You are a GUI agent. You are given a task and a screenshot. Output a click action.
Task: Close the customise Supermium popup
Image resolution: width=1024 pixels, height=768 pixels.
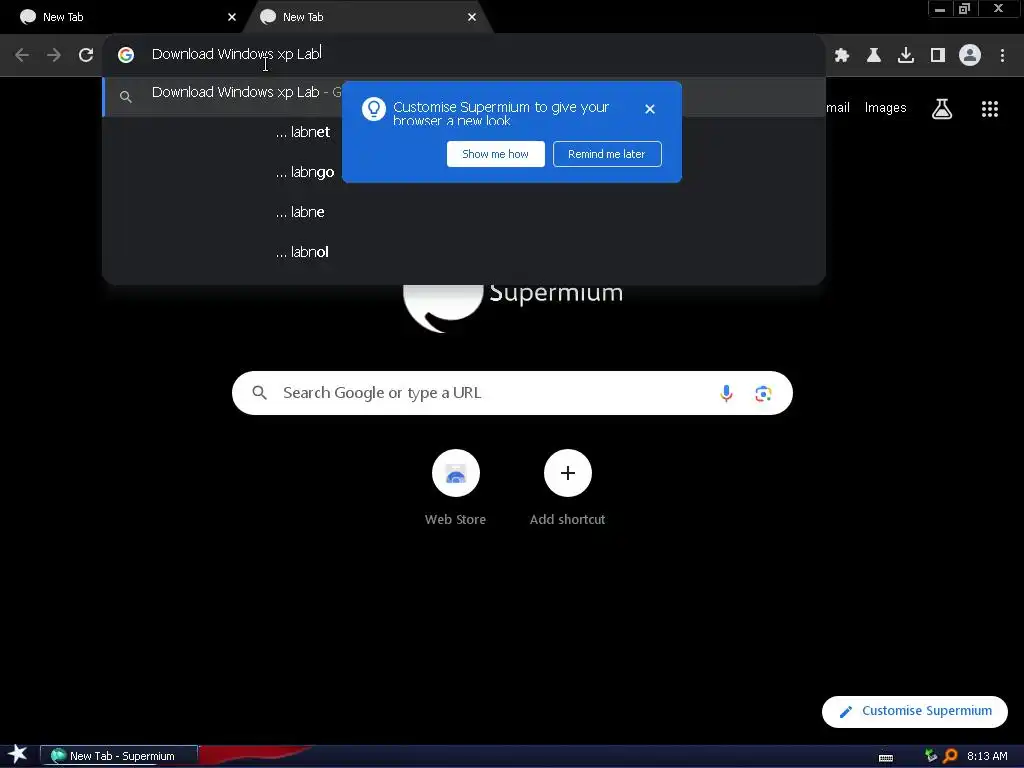click(650, 109)
